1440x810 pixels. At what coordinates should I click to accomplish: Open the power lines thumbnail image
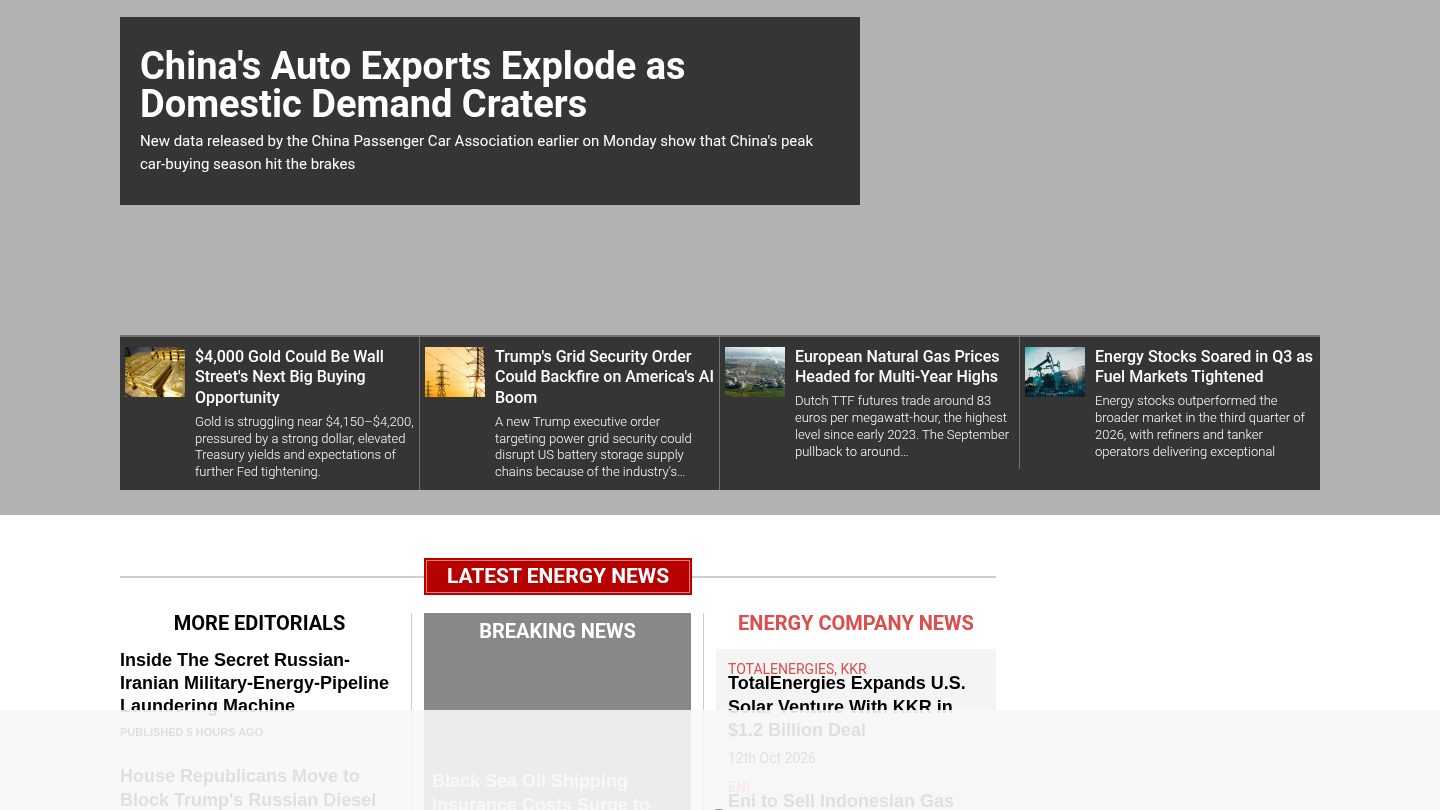pos(455,372)
